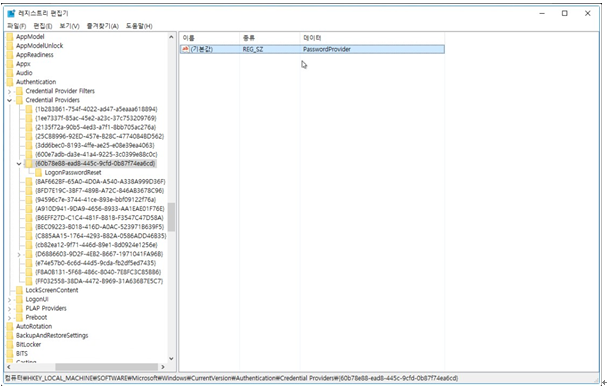
Task: Click the AppModel folder icon
Action: click(x=10, y=37)
